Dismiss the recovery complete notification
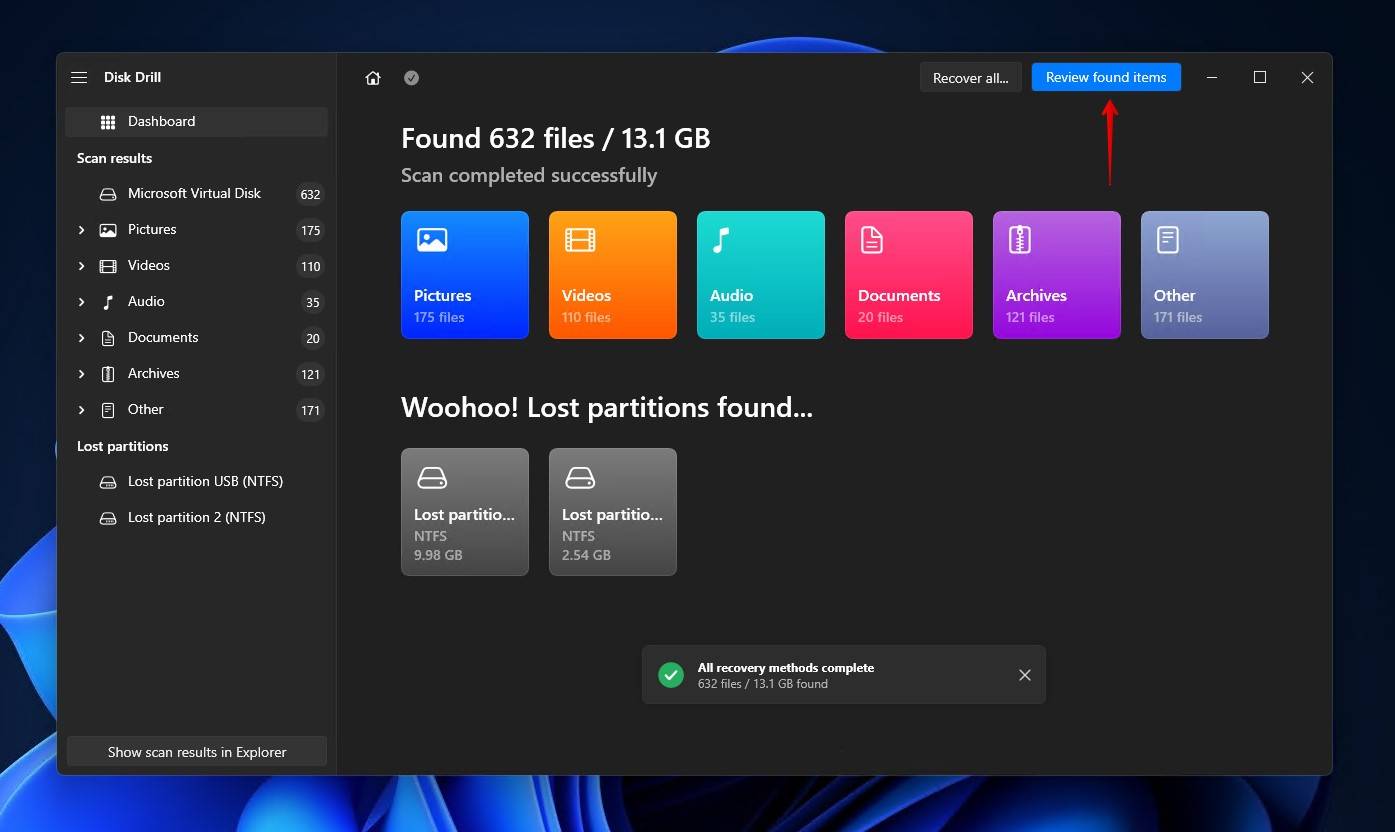 click(x=1025, y=675)
